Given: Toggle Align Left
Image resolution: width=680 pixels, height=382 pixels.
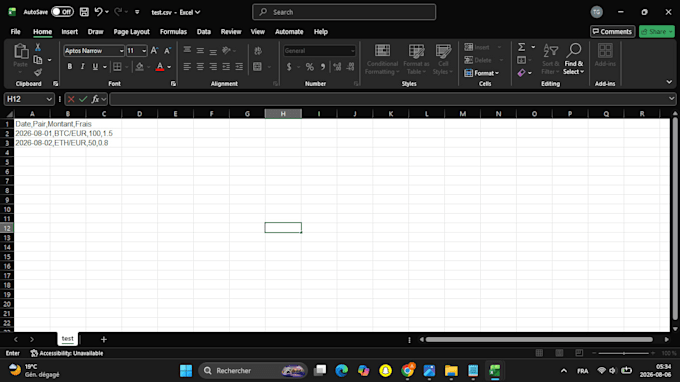Looking at the screenshot, I should (187, 67).
